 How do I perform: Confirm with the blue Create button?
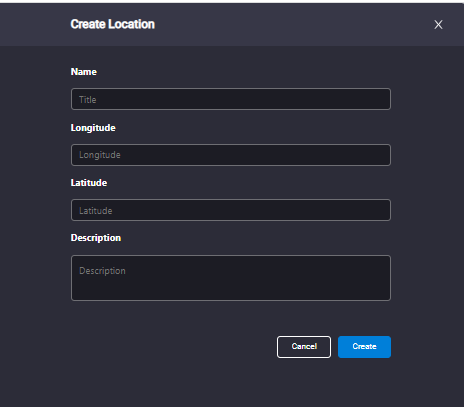point(364,347)
